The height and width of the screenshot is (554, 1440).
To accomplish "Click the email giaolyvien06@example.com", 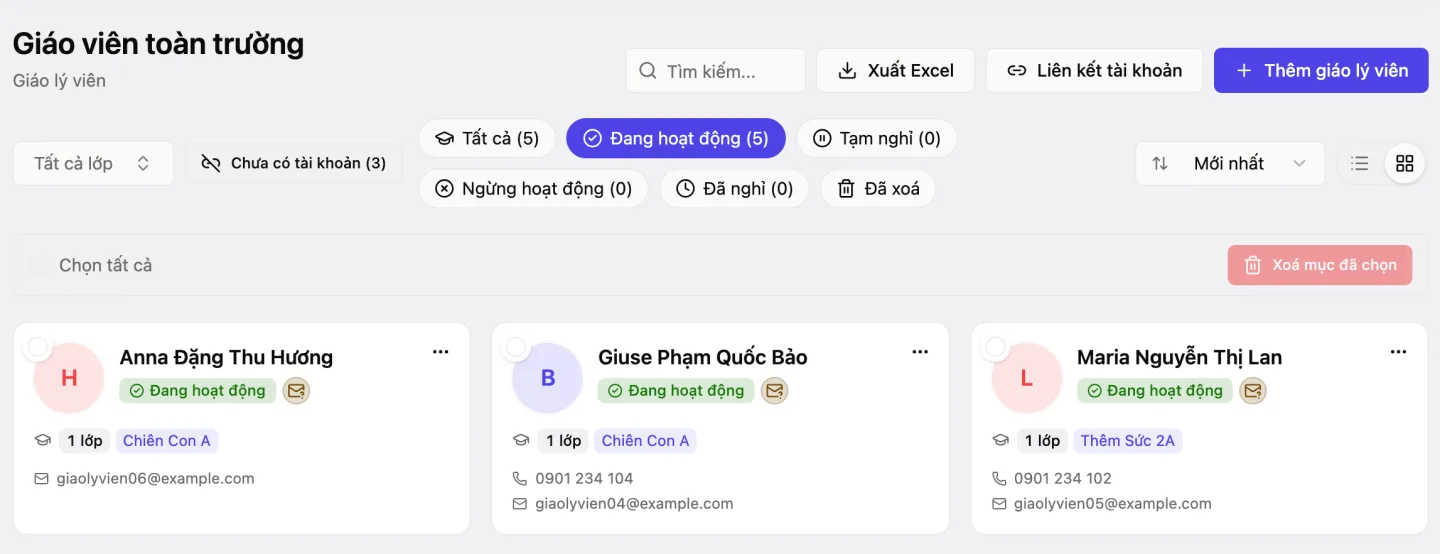I will point(156,479).
